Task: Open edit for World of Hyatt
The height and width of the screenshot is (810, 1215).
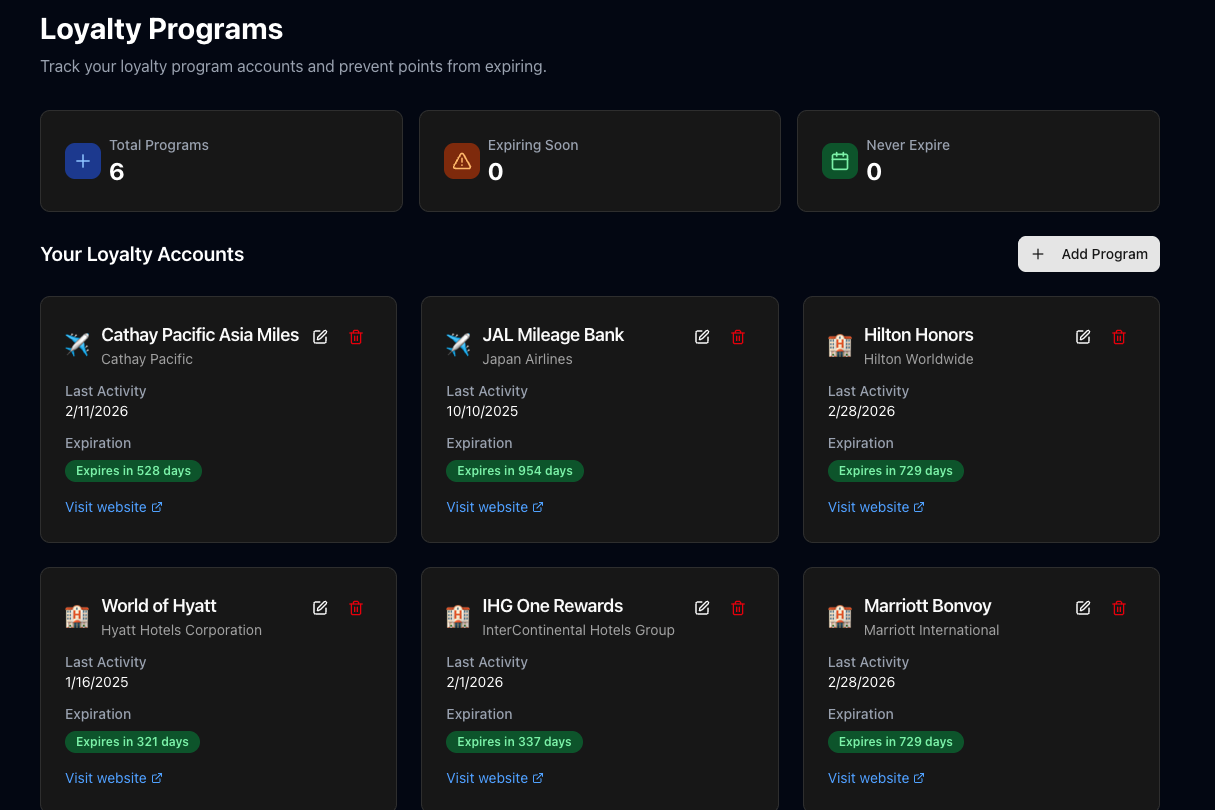Action: coord(320,608)
